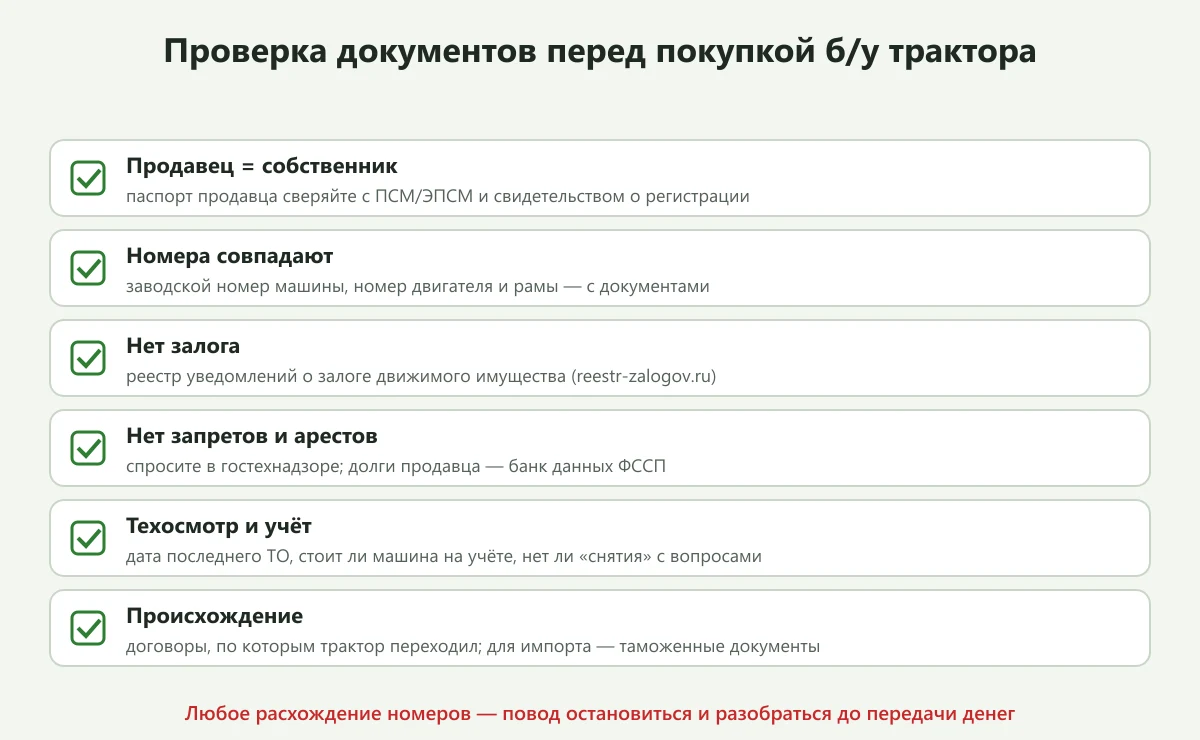Click description mentioning ПСМ/ЭПСМ and свидетельством
Image resolution: width=1200 pixels, height=740 pixels.
(x=438, y=197)
